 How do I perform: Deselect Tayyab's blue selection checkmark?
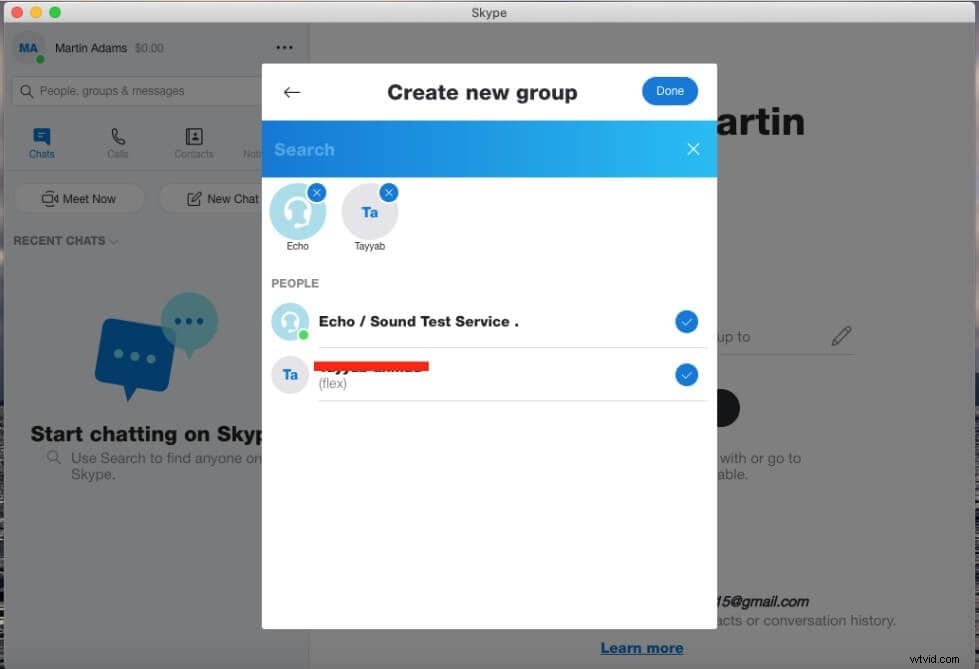[686, 375]
